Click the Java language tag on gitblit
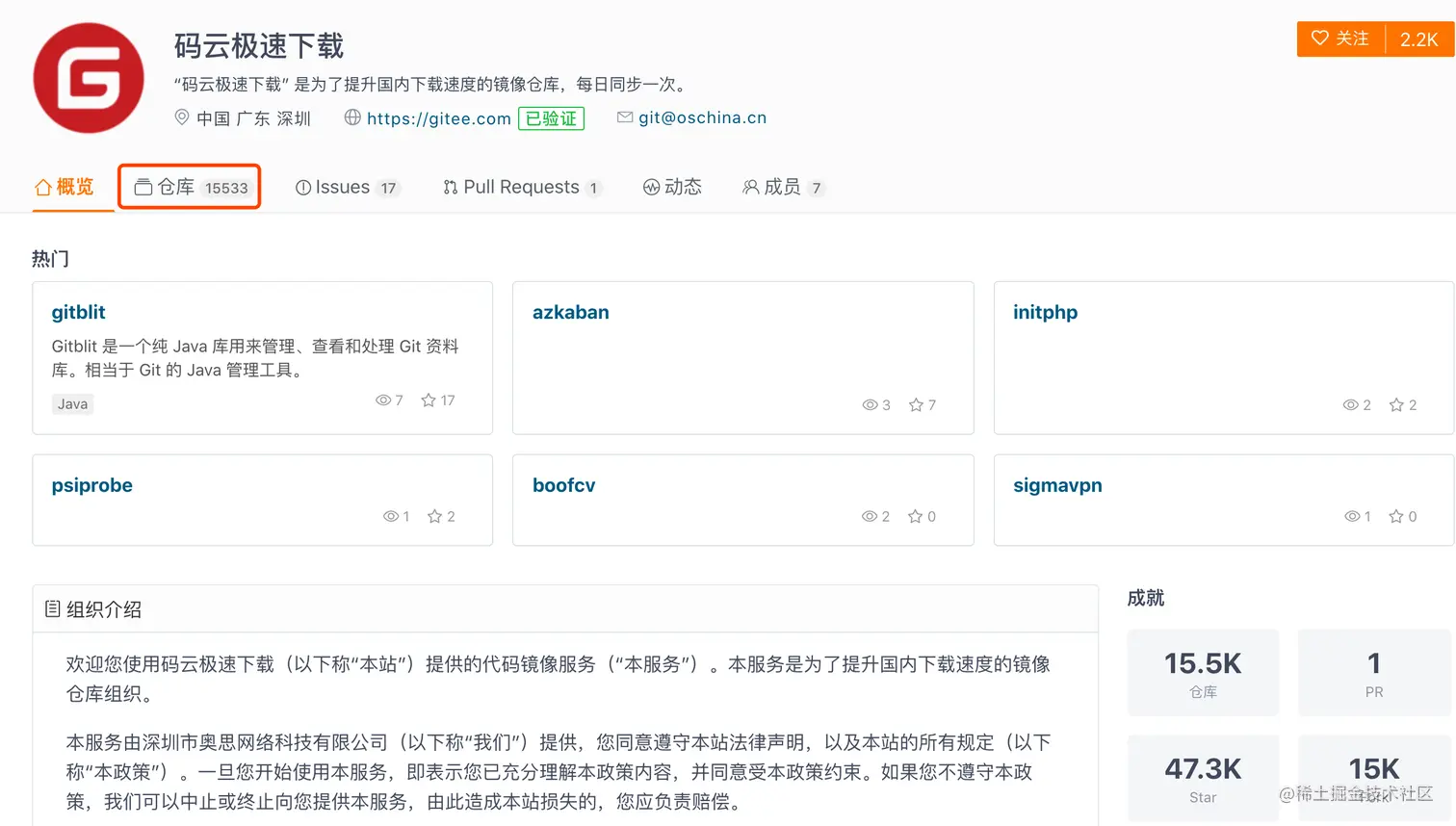This screenshot has width=1456, height=826. pos(72,404)
